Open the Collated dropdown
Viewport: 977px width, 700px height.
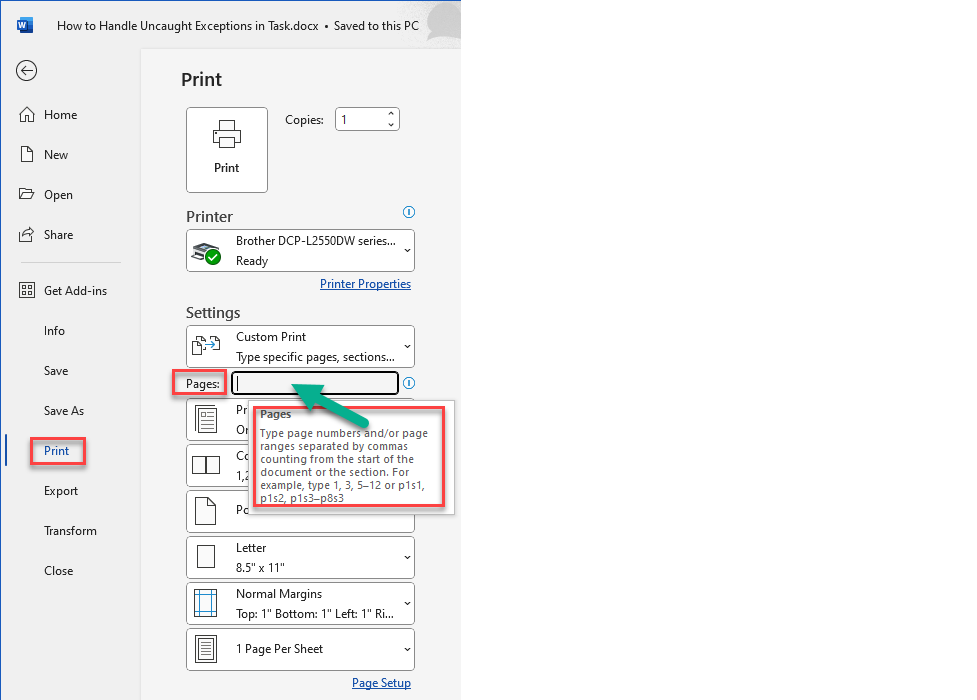[x=217, y=466]
